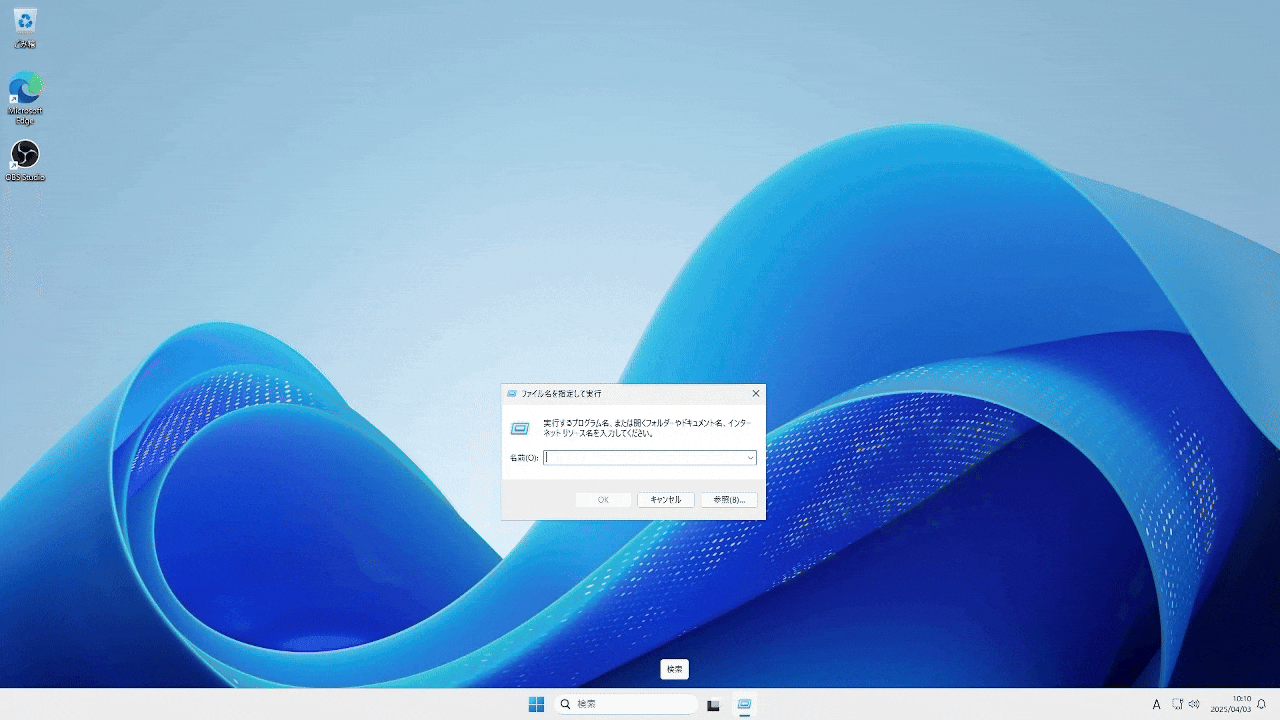The image size is (1280, 720).
Task: Open File Explorer from the taskbar
Action: point(712,704)
